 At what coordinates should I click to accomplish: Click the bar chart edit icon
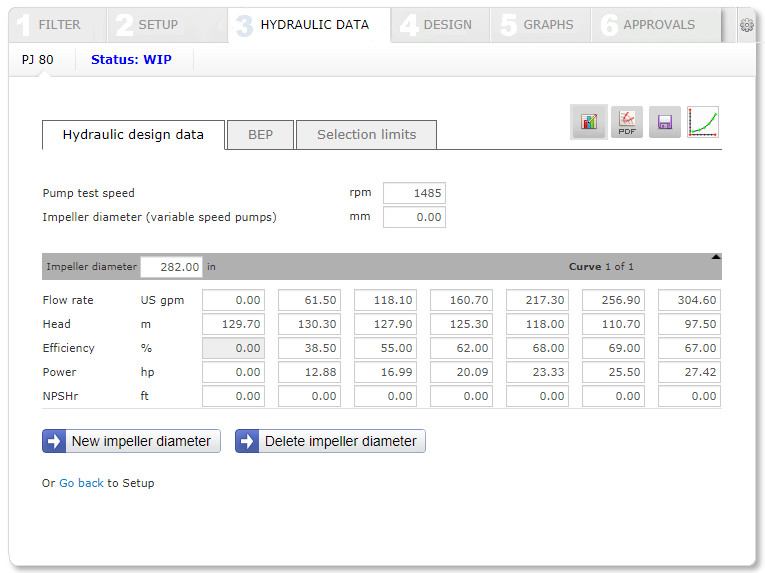point(588,123)
